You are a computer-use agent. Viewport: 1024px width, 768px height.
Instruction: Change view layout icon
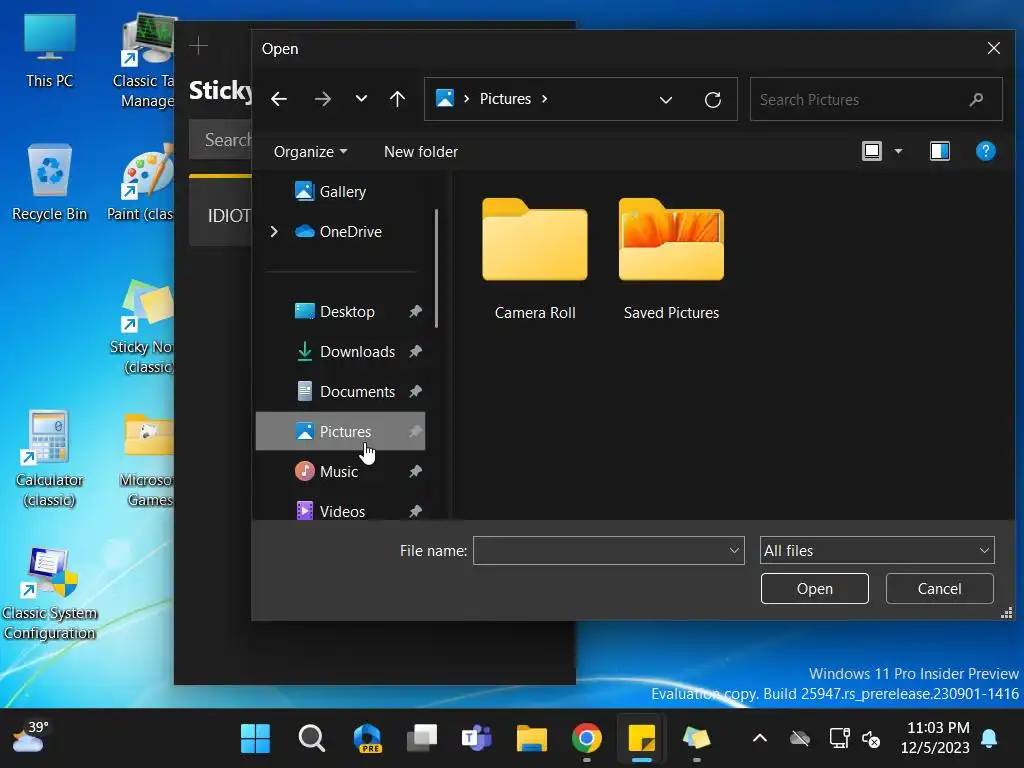(872, 152)
